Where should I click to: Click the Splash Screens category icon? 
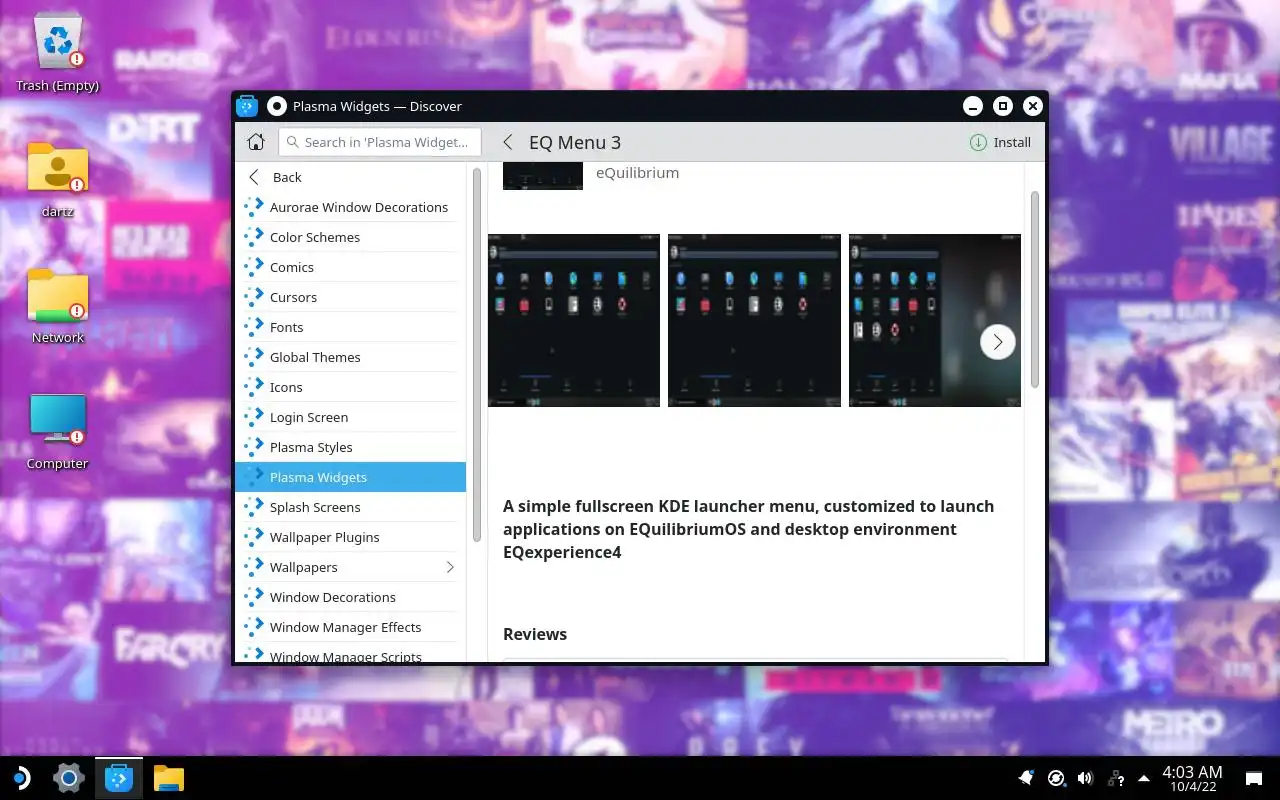(254, 507)
